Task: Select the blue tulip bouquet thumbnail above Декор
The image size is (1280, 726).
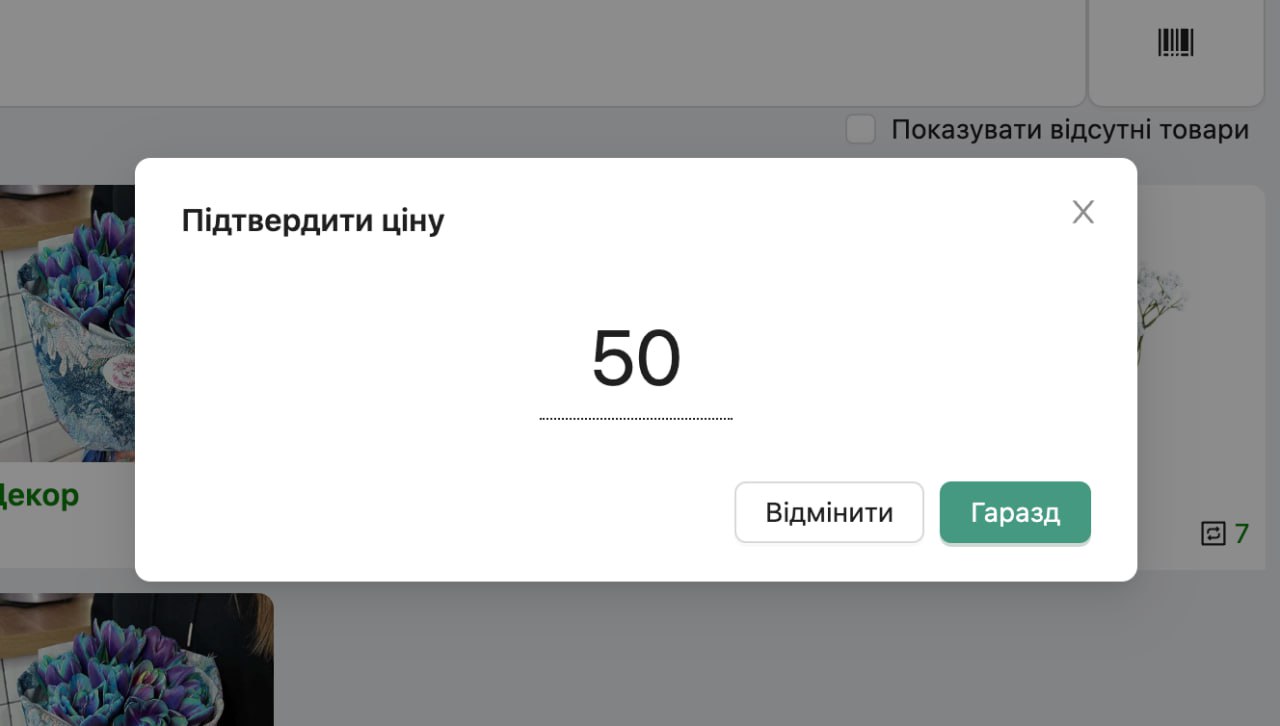Action: click(67, 323)
